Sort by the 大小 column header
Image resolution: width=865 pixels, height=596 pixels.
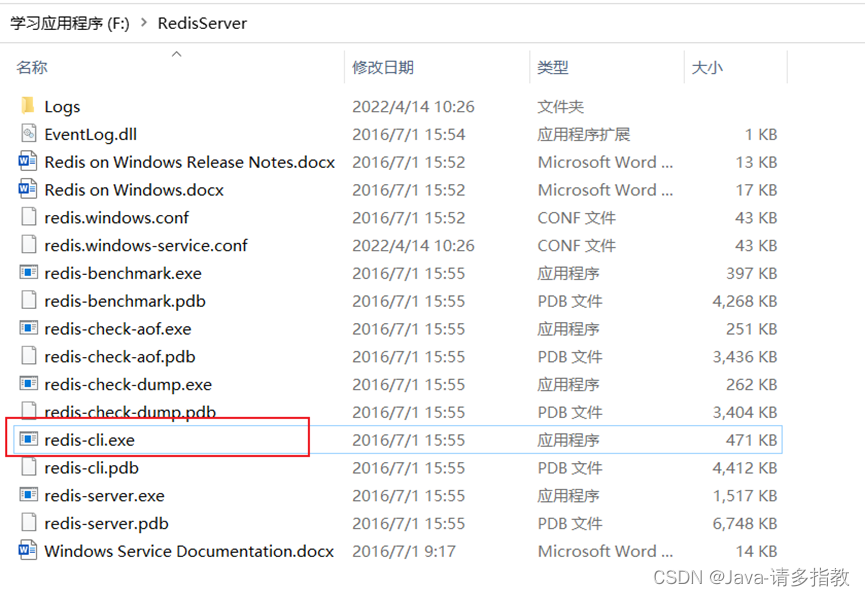707,67
